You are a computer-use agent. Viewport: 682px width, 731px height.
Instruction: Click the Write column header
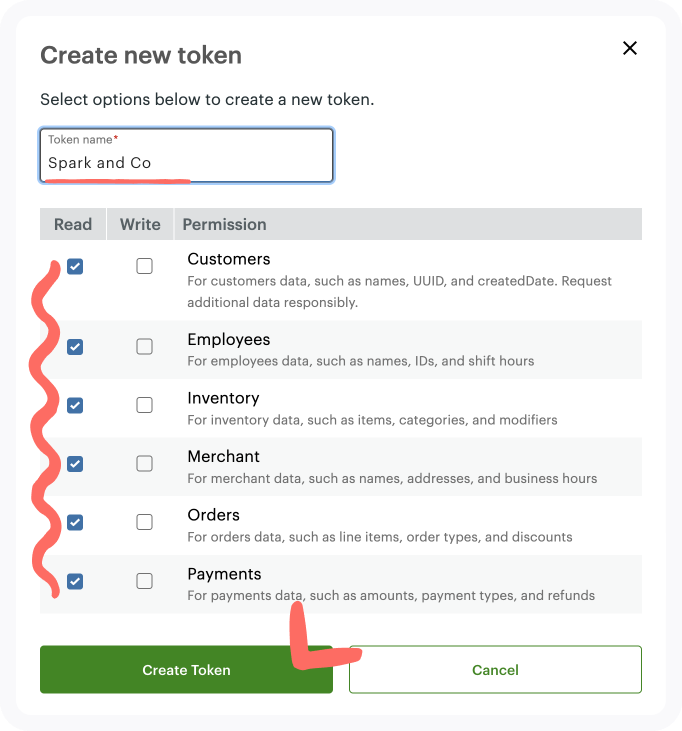140,224
